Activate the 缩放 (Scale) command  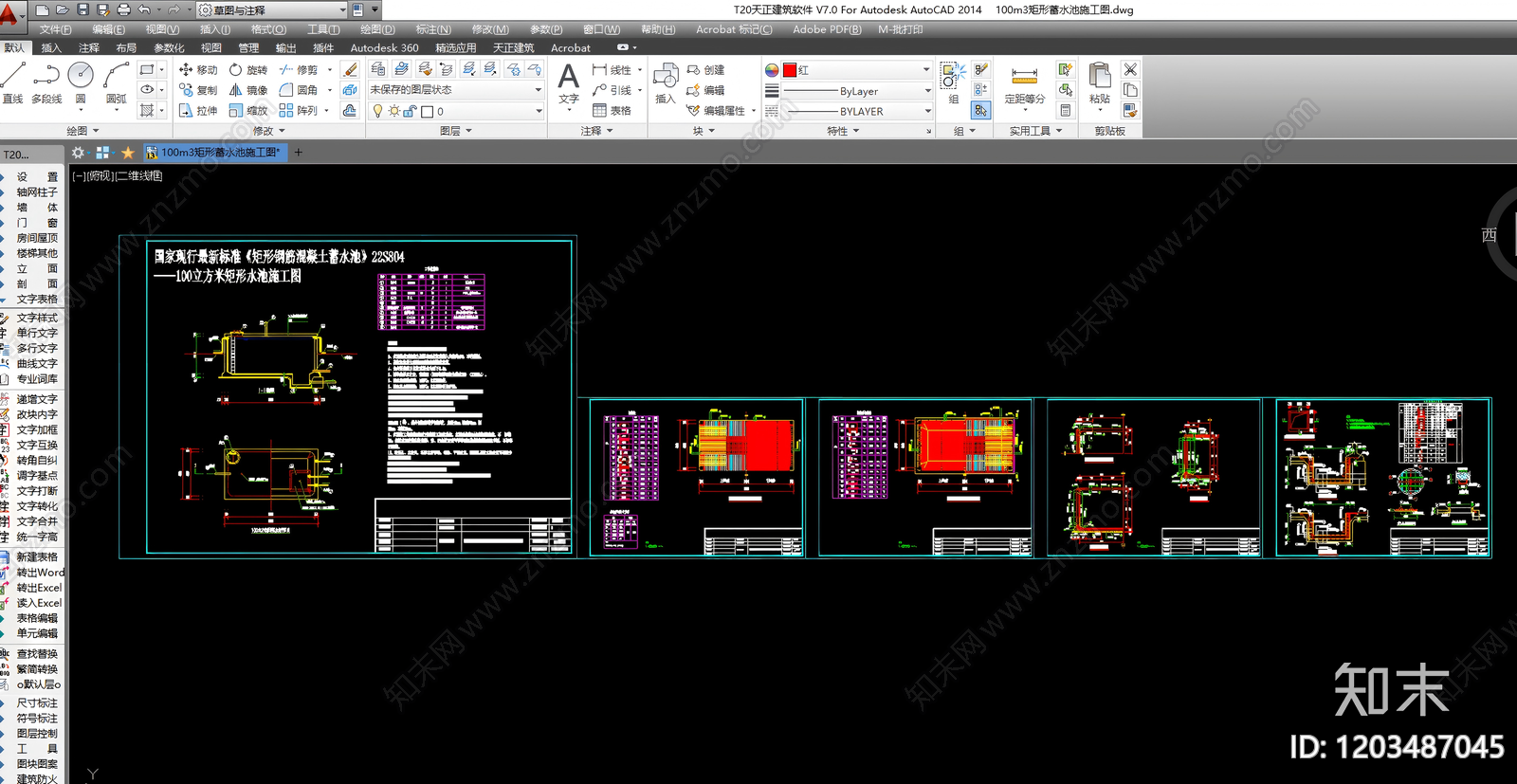[248, 111]
